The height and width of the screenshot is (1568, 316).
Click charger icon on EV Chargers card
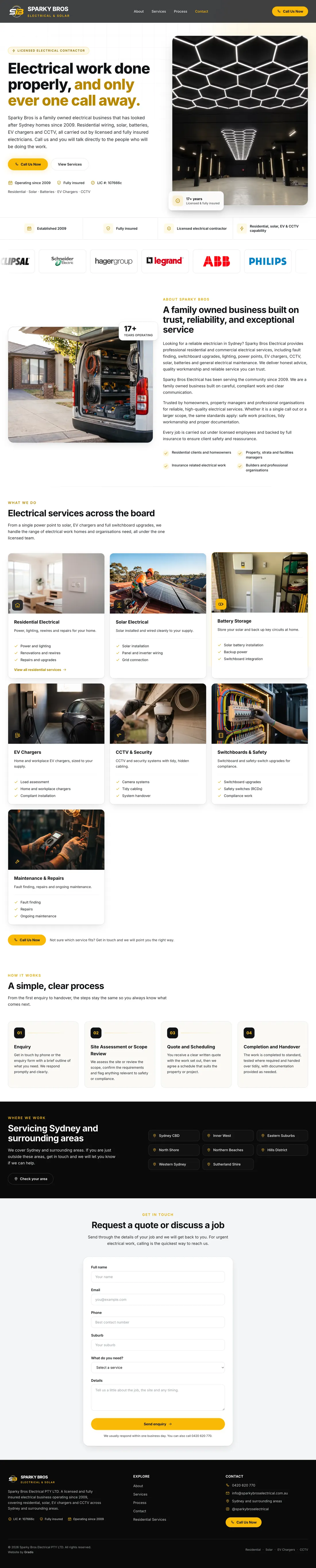coord(18,735)
